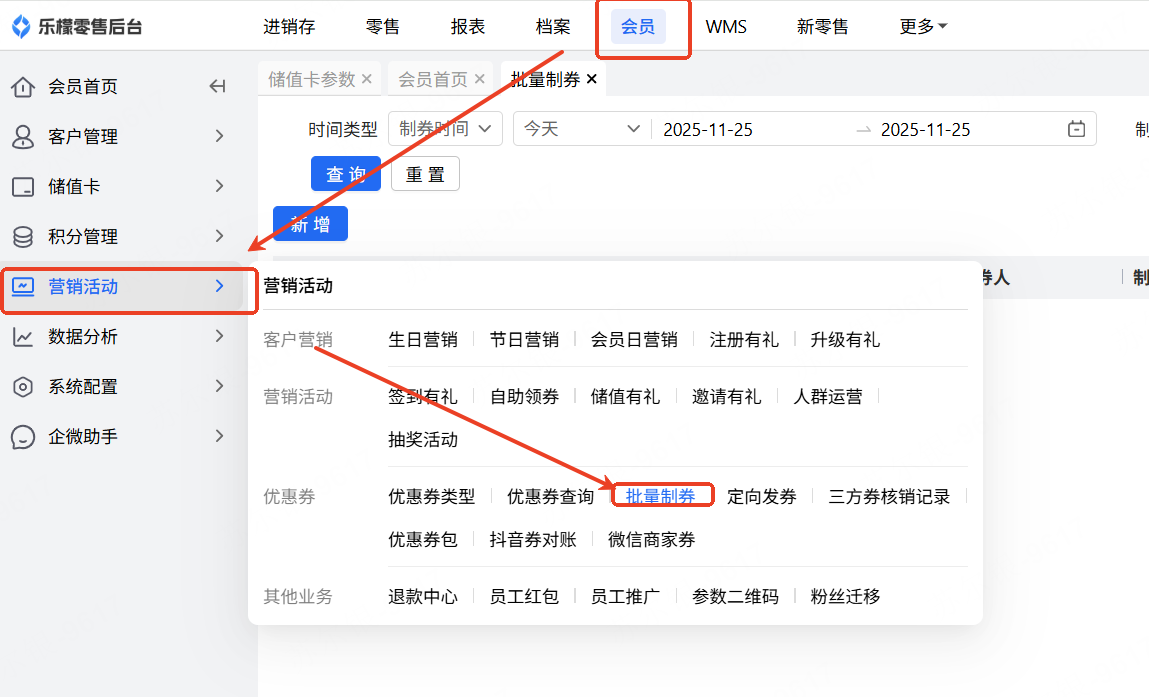This screenshot has width=1149, height=697.
Task: Open 批量制券 in the flyout
Action: coord(660,496)
